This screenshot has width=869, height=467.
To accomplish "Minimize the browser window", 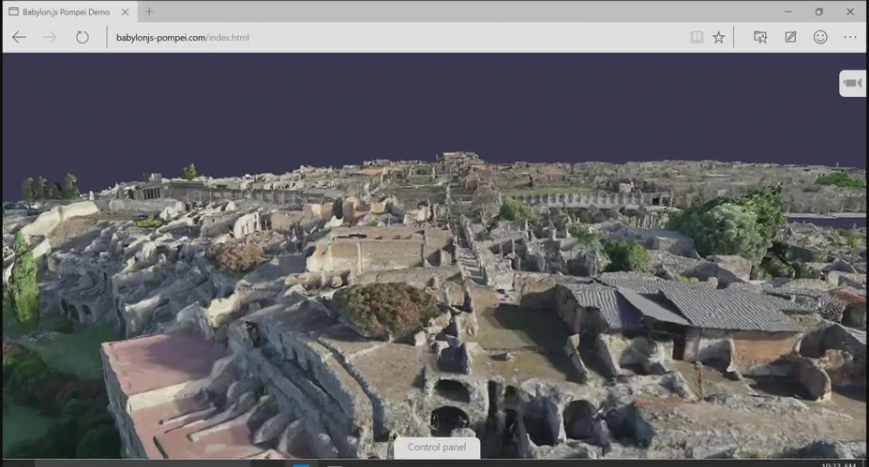I will point(786,11).
